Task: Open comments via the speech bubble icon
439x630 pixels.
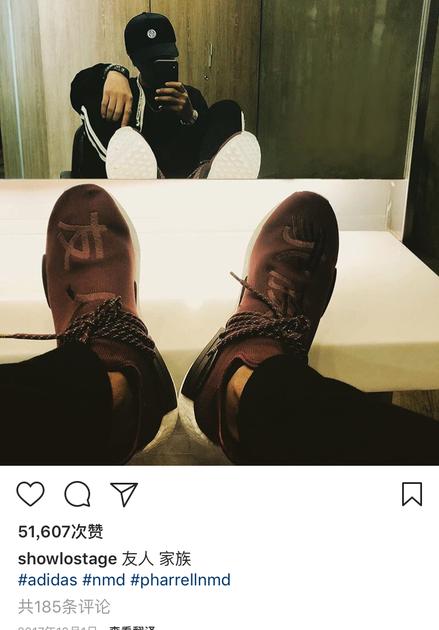Action: (77, 494)
